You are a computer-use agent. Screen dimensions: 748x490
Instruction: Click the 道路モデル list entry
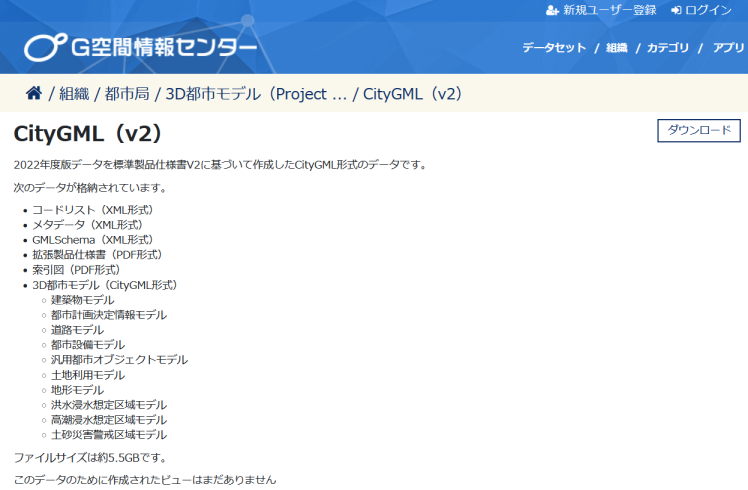[77, 330]
